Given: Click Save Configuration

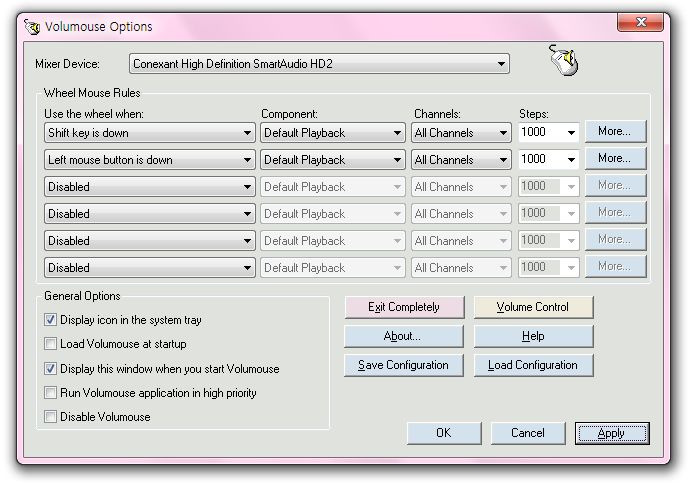Looking at the screenshot, I should pyautogui.click(x=404, y=365).
